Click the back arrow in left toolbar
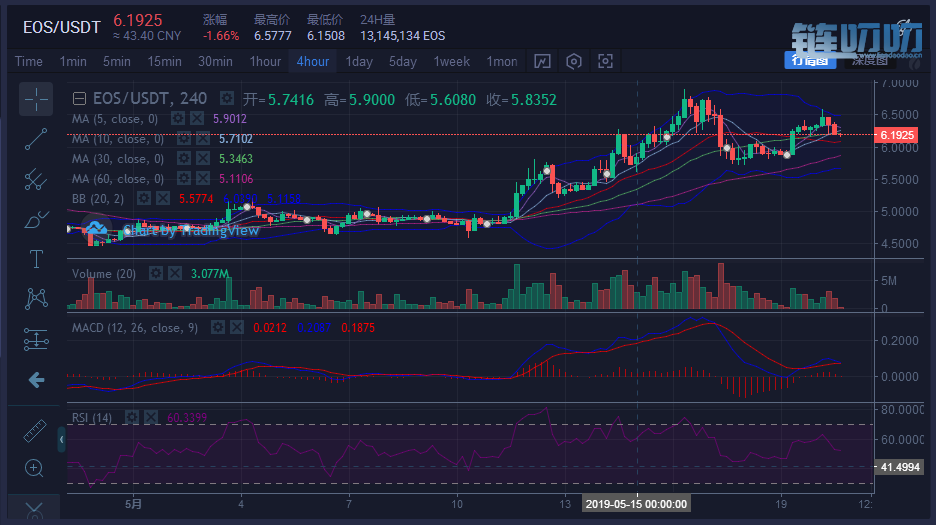The width and height of the screenshot is (936, 525). tap(36, 380)
